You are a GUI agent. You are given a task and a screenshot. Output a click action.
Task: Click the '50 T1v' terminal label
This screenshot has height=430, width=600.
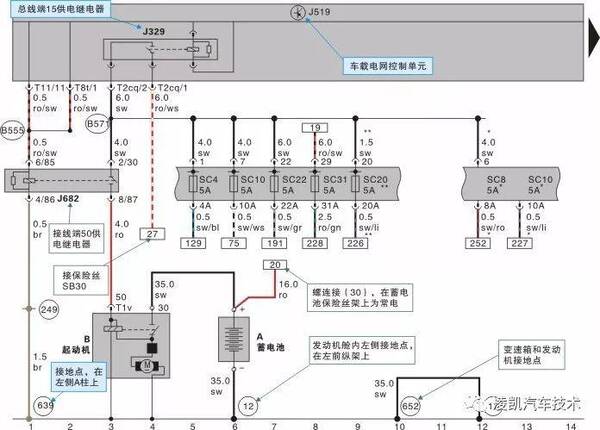[124, 302]
